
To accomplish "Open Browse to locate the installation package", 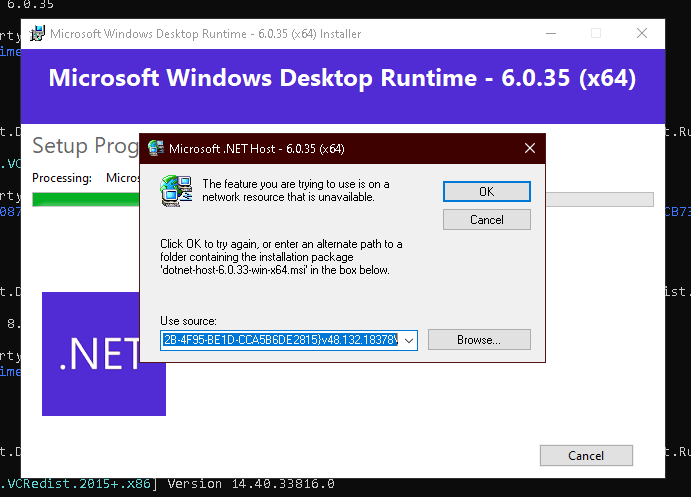I will 479,340.
